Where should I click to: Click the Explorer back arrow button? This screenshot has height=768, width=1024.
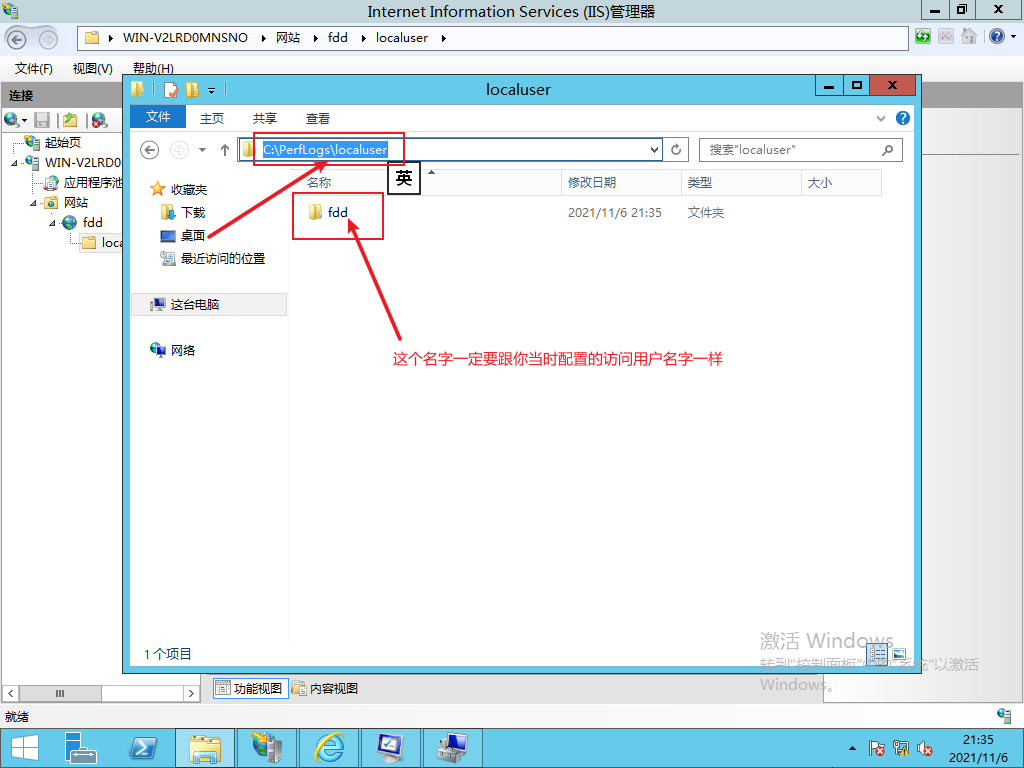click(150, 150)
